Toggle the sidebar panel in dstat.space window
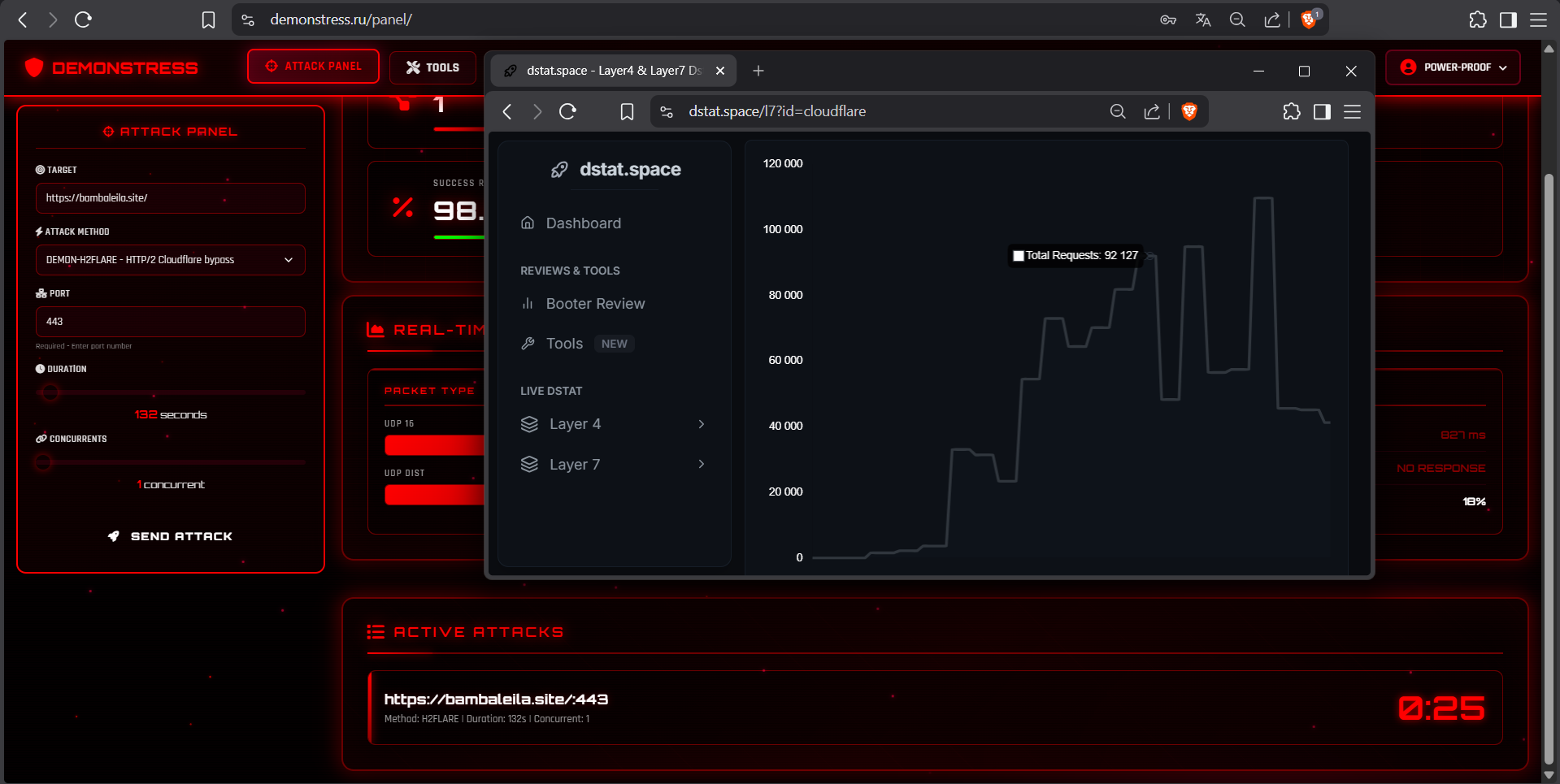 [1322, 111]
